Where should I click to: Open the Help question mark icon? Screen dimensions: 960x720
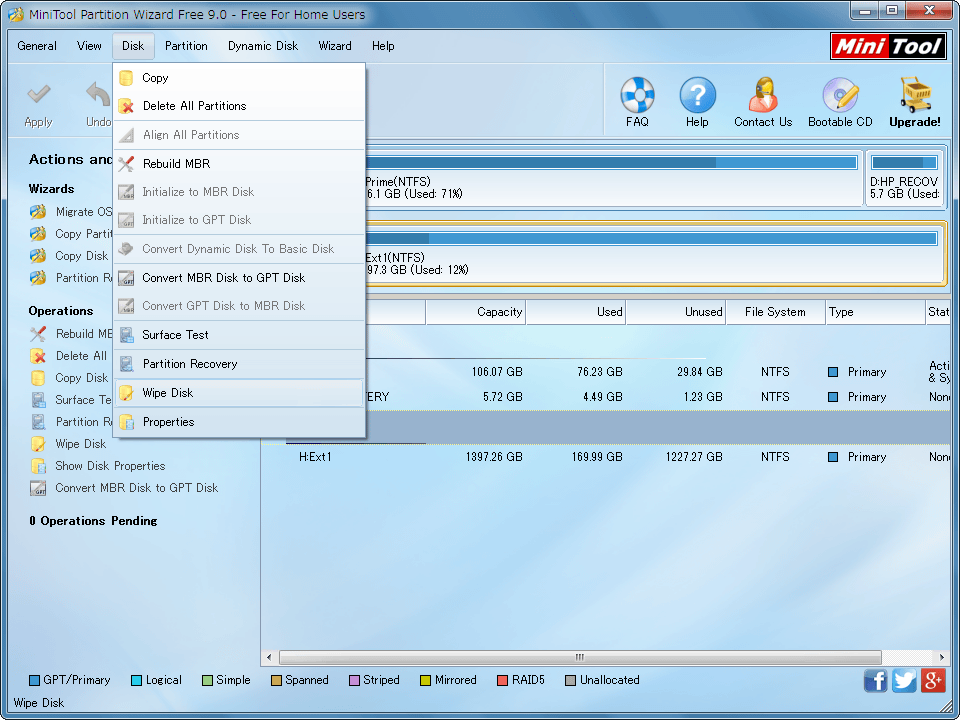pyautogui.click(x=697, y=95)
